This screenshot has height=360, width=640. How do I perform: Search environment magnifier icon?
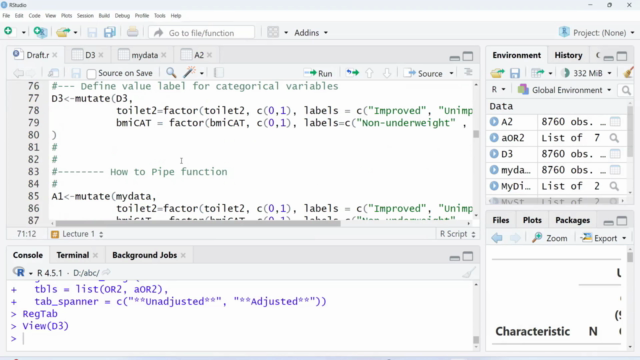pos(626,90)
